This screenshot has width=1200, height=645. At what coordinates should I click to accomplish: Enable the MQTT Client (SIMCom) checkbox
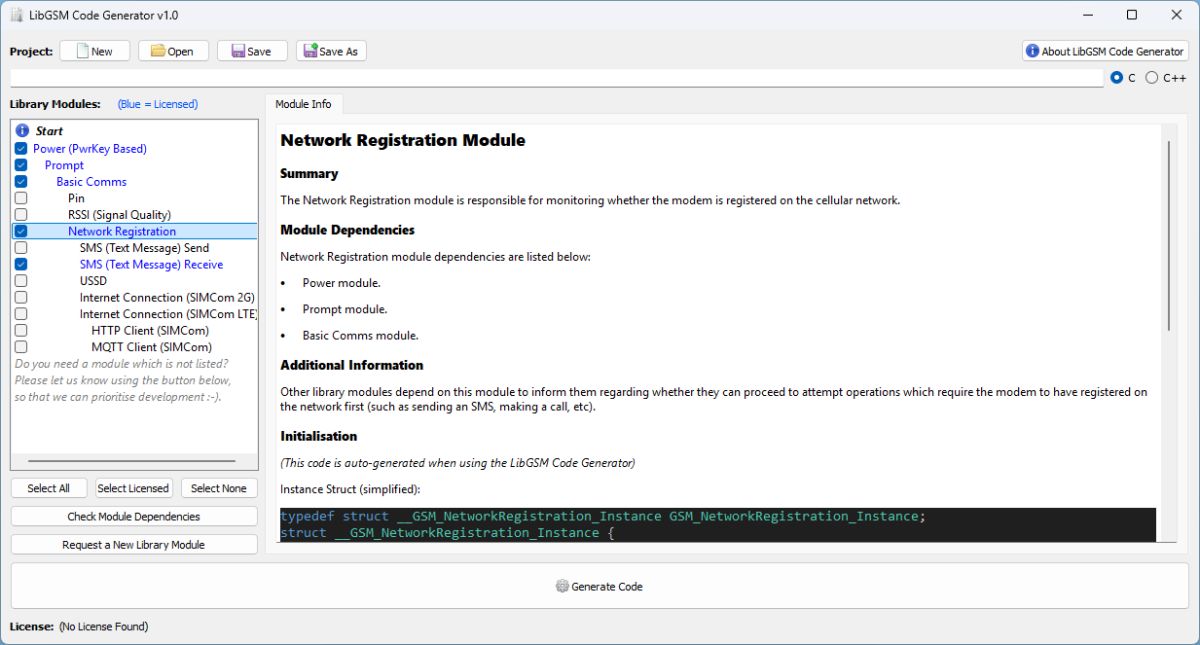(x=21, y=347)
